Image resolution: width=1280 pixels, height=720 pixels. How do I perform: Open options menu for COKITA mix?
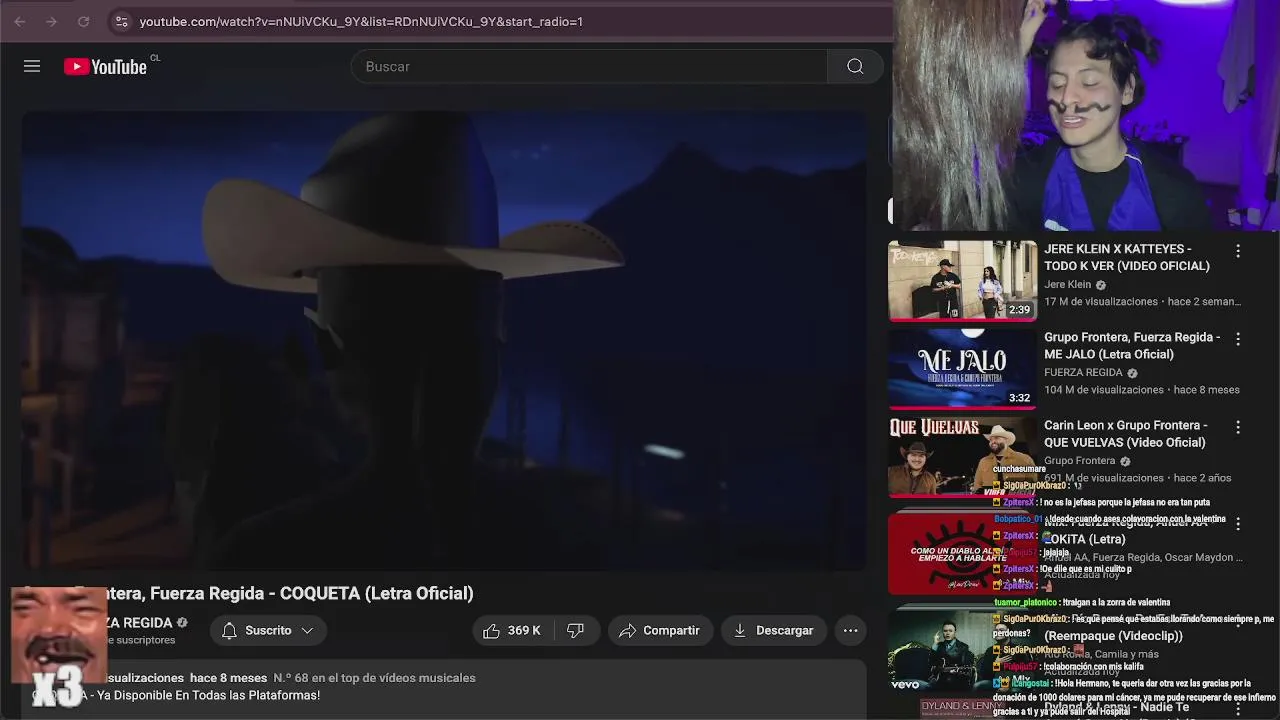[x=1238, y=524]
